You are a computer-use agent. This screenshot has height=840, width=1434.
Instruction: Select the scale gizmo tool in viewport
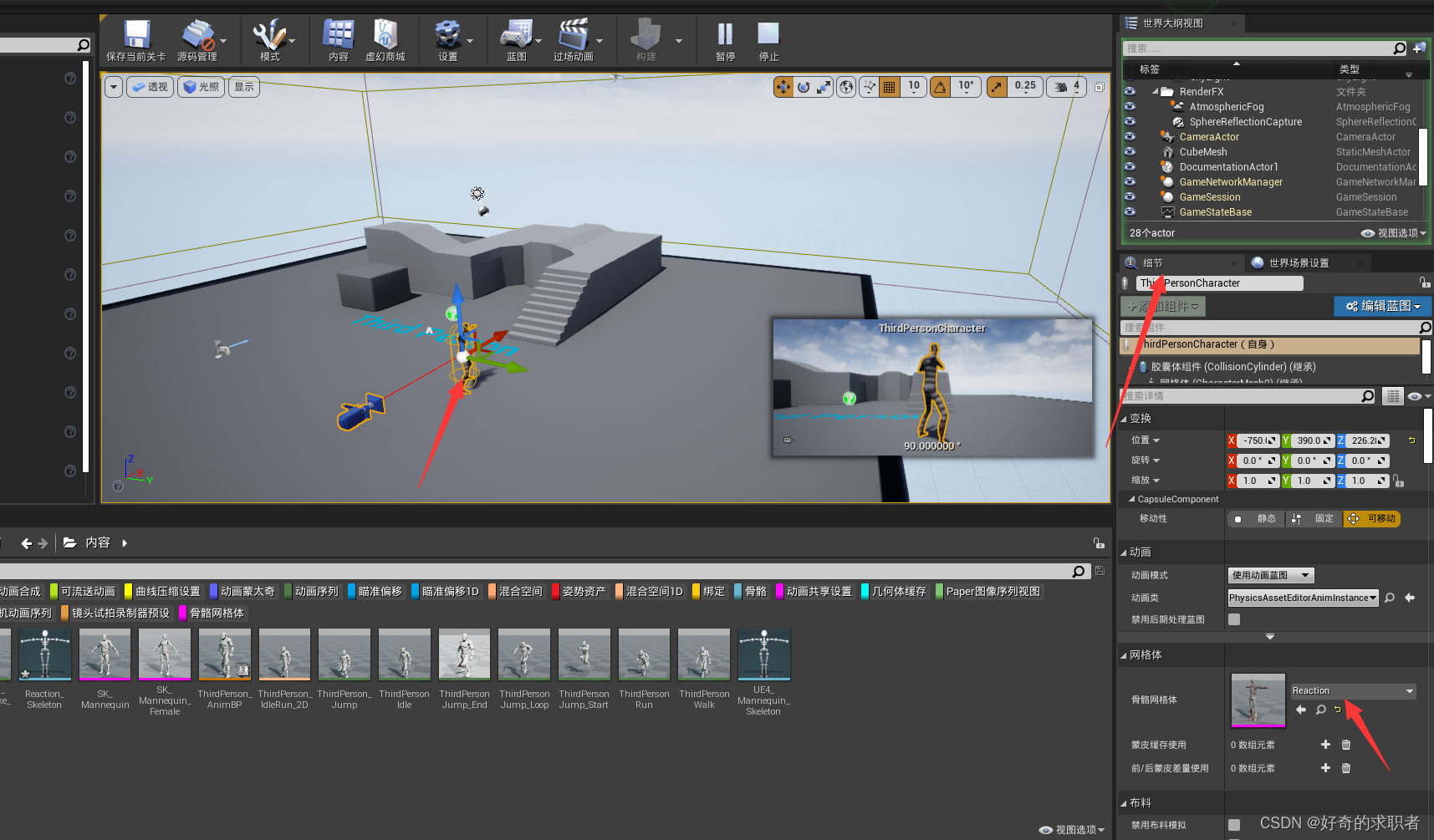(x=824, y=86)
